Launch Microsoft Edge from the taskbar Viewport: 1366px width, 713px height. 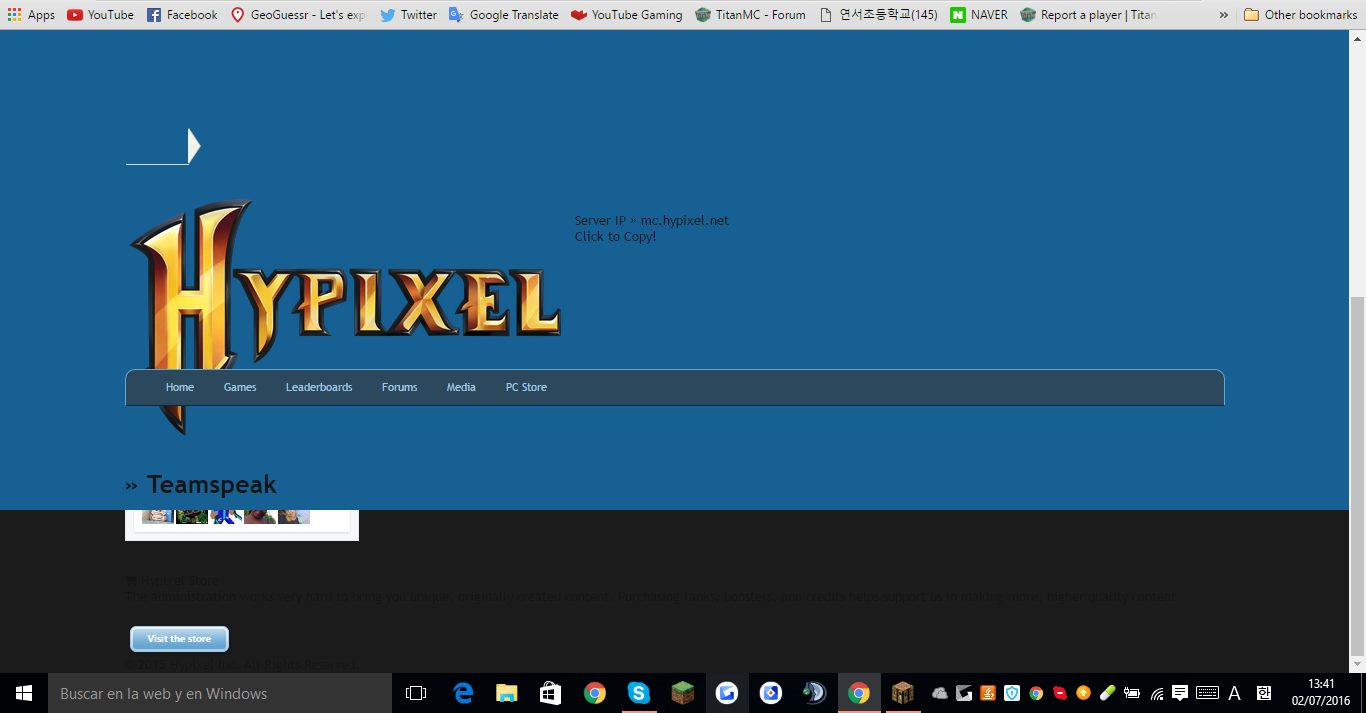[x=463, y=693]
